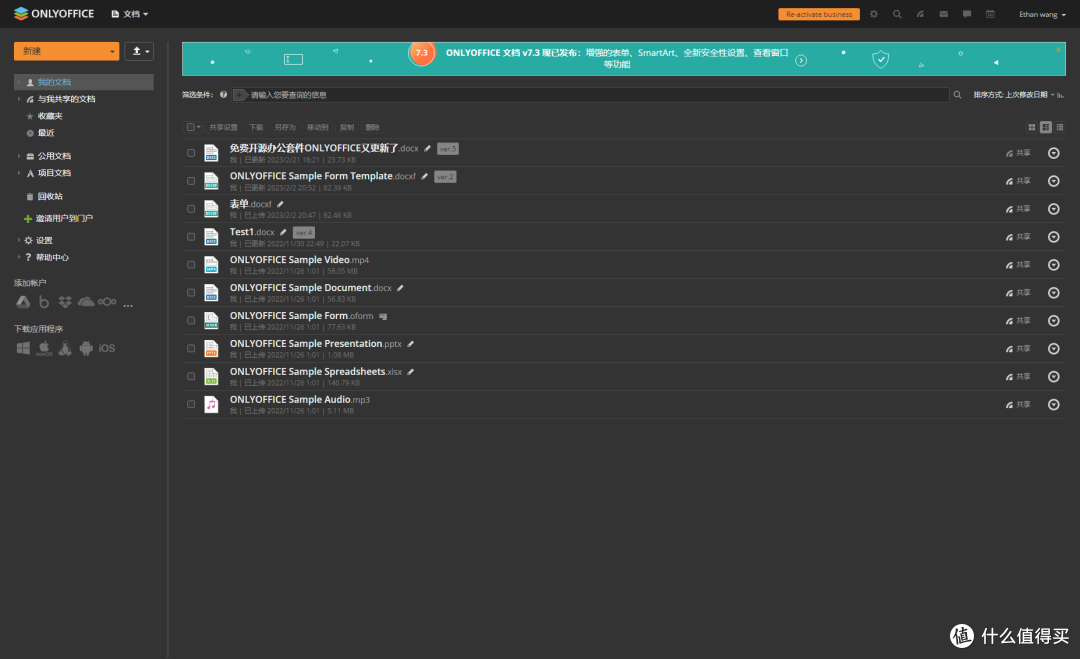The height and width of the screenshot is (659, 1080).
Task: Switch to compact list view
Action: (1060, 127)
